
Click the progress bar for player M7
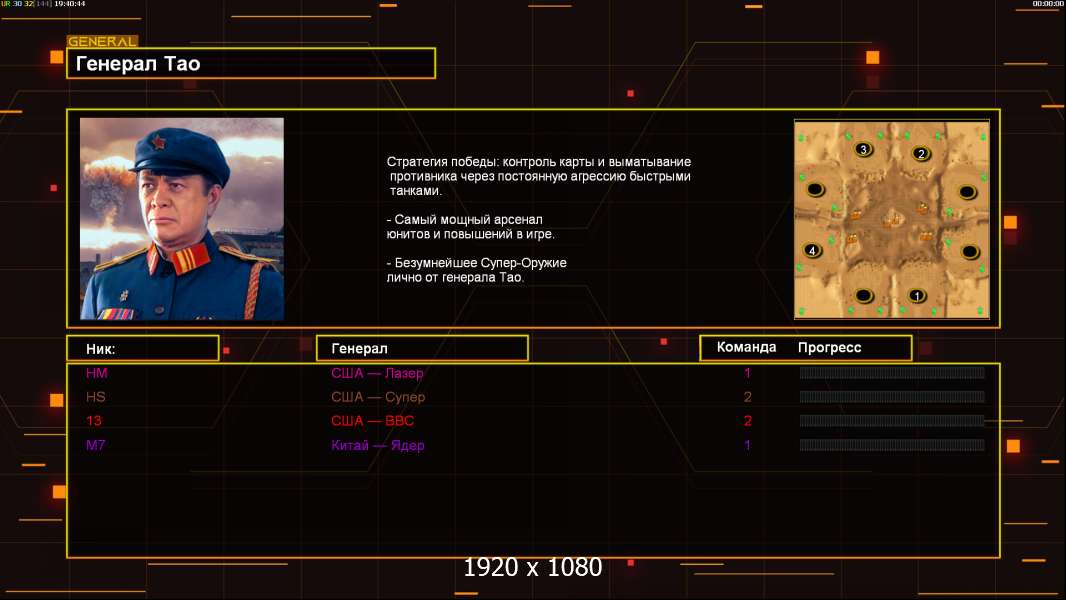[x=892, y=445]
